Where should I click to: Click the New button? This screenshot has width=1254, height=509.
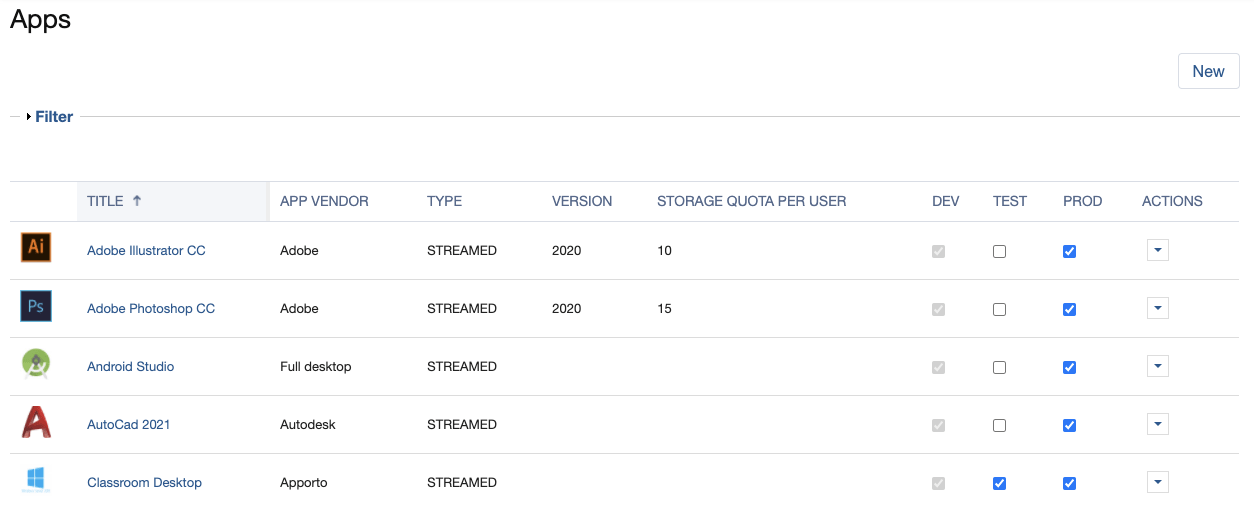pos(1208,71)
